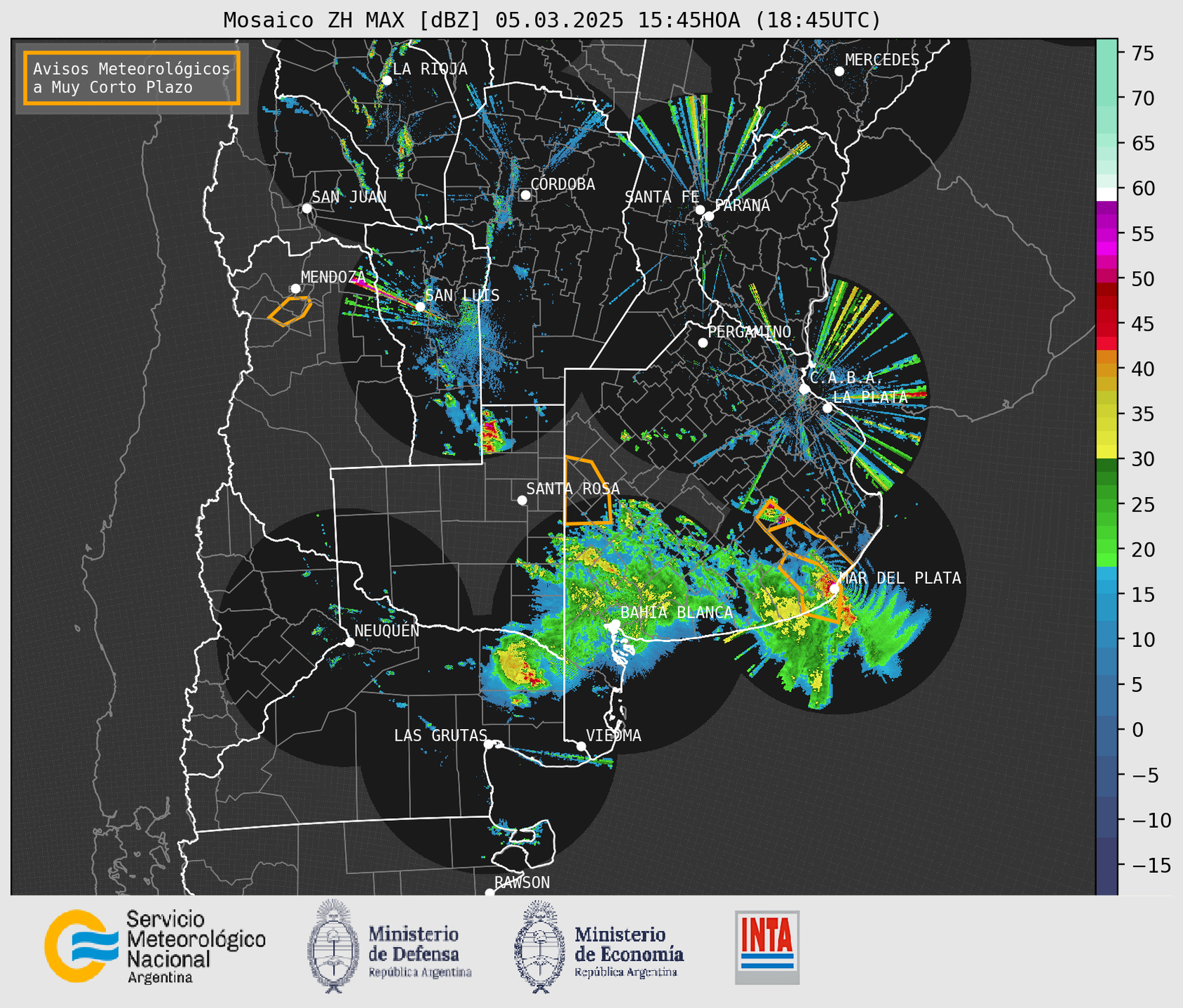Click the Viedma city marker dot
The image size is (1183, 1008).
[581, 746]
